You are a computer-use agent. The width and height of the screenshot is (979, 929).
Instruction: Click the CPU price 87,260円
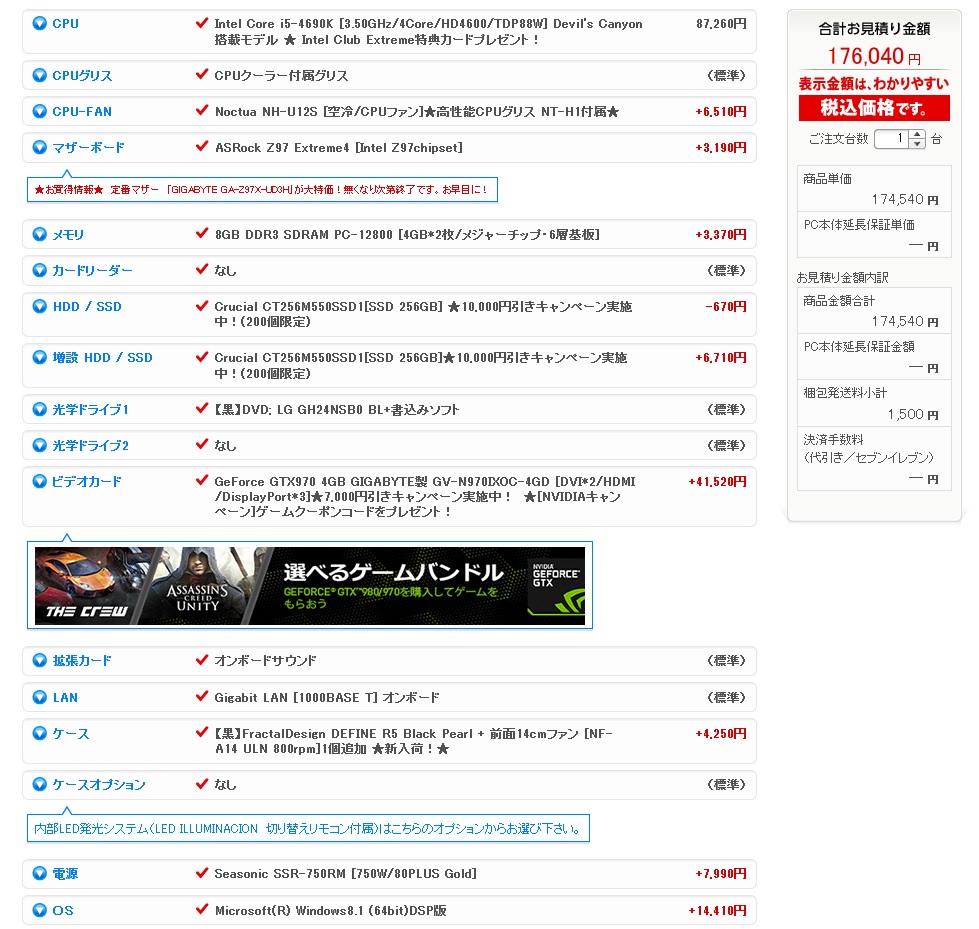point(721,24)
